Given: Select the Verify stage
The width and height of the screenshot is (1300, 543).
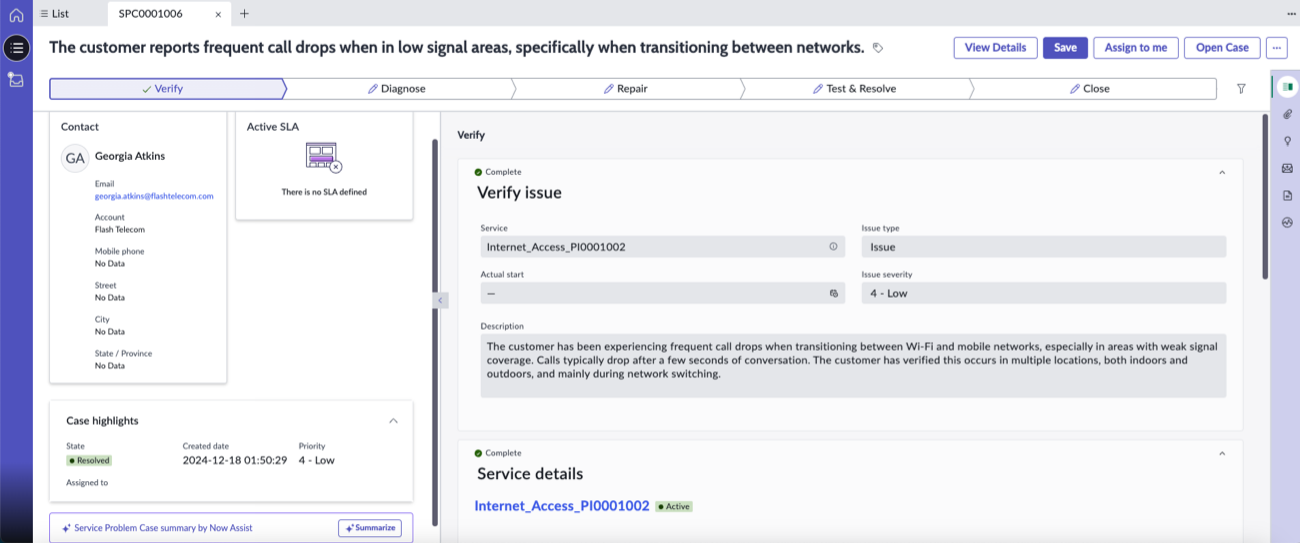Looking at the screenshot, I should pos(167,88).
